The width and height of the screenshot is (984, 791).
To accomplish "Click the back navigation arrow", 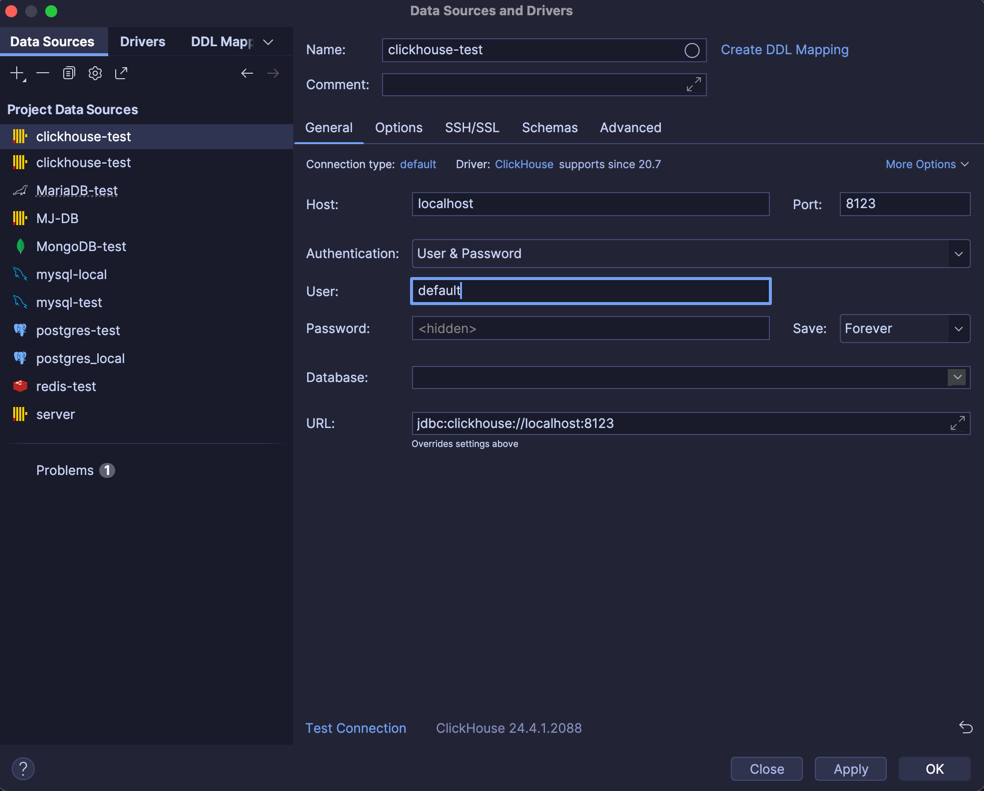I will [x=247, y=73].
